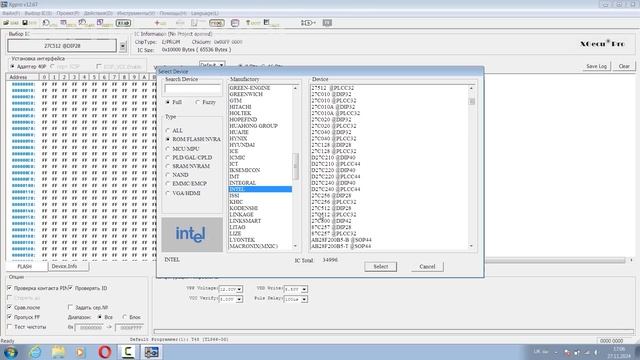Click the last gray toolbar icon

(x=327, y=23)
